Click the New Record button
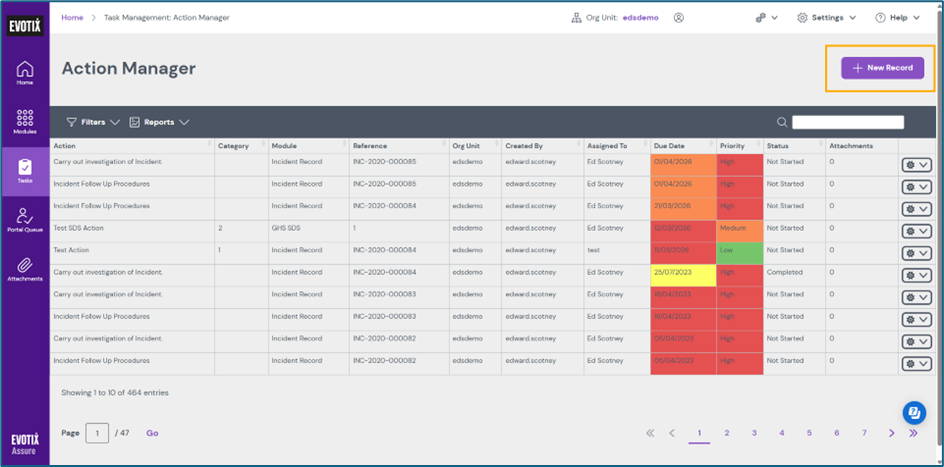The width and height of the screenshot is (944, 467). click(882, 68)
